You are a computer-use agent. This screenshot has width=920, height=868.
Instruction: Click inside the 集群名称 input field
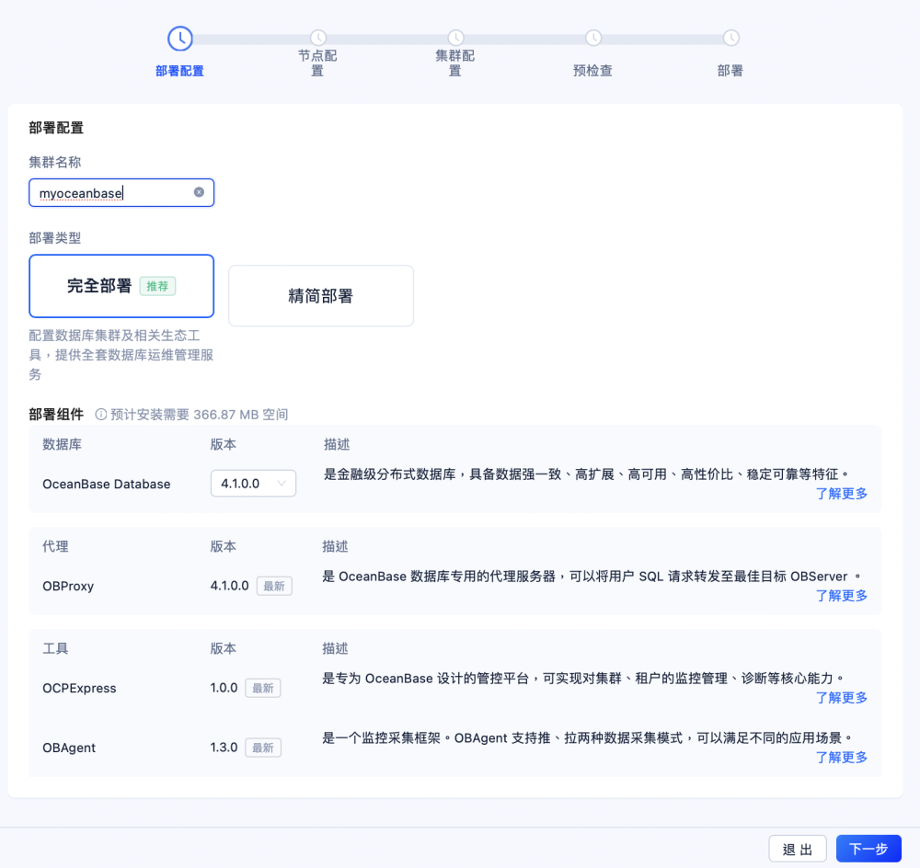(x=110, y=192)
